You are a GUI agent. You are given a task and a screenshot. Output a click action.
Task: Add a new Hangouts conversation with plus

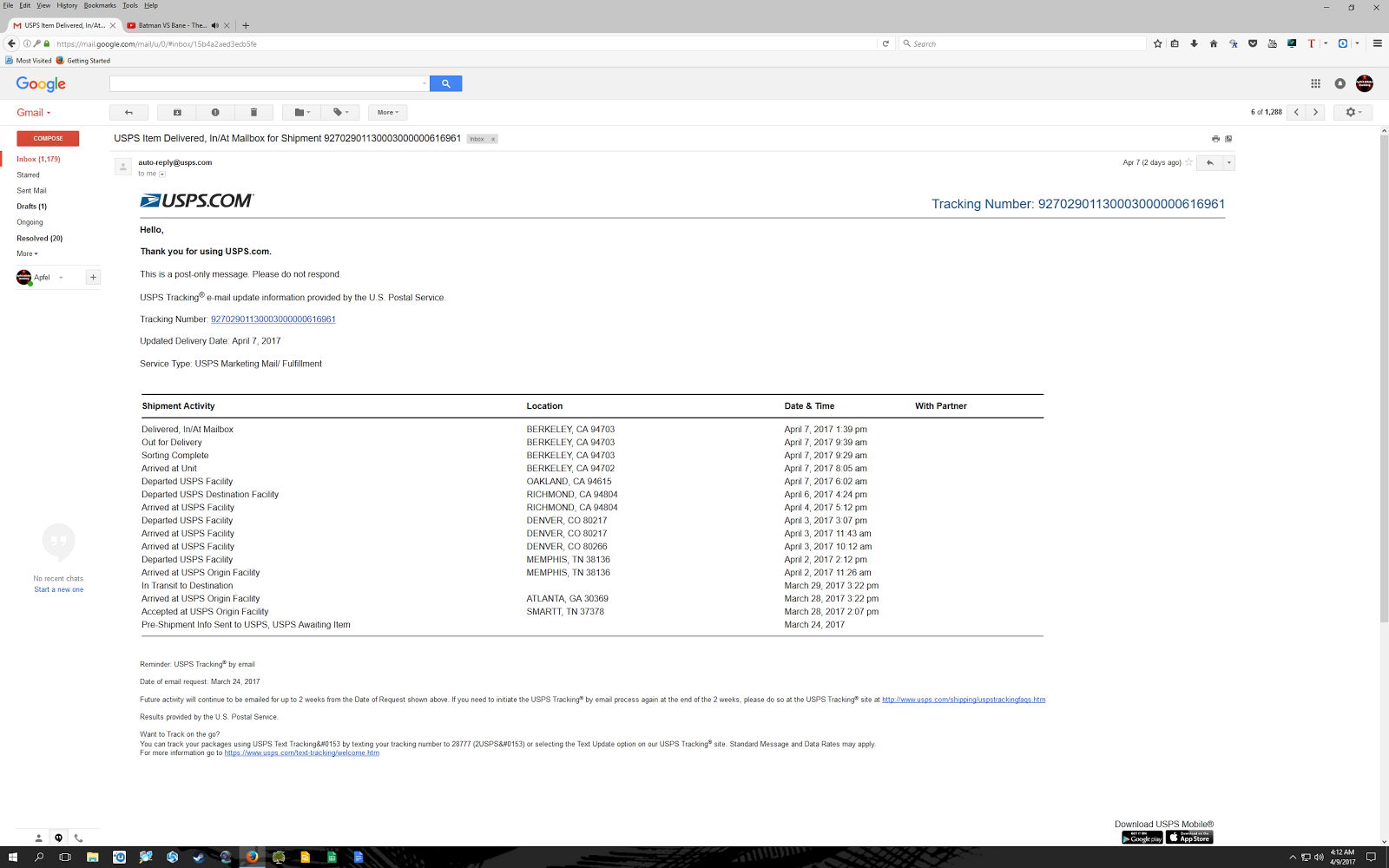[93, 277]
